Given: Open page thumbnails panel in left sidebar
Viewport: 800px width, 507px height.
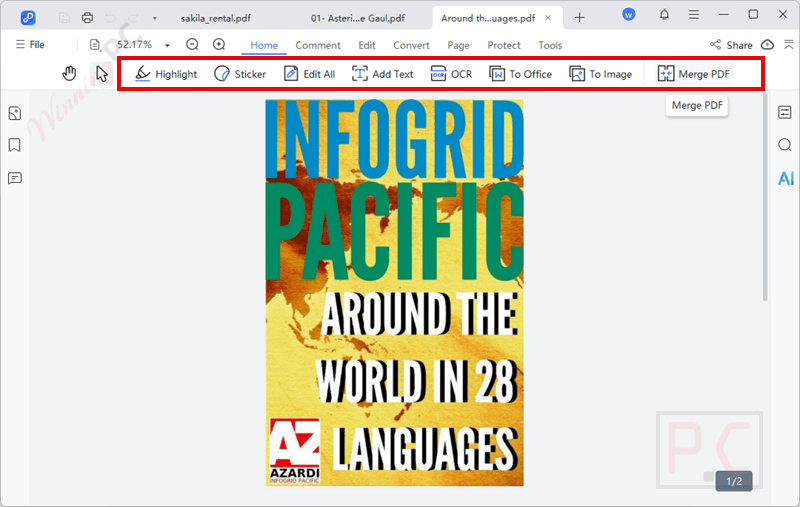Looking at the screenshot, I should click(x=15, y=113).
